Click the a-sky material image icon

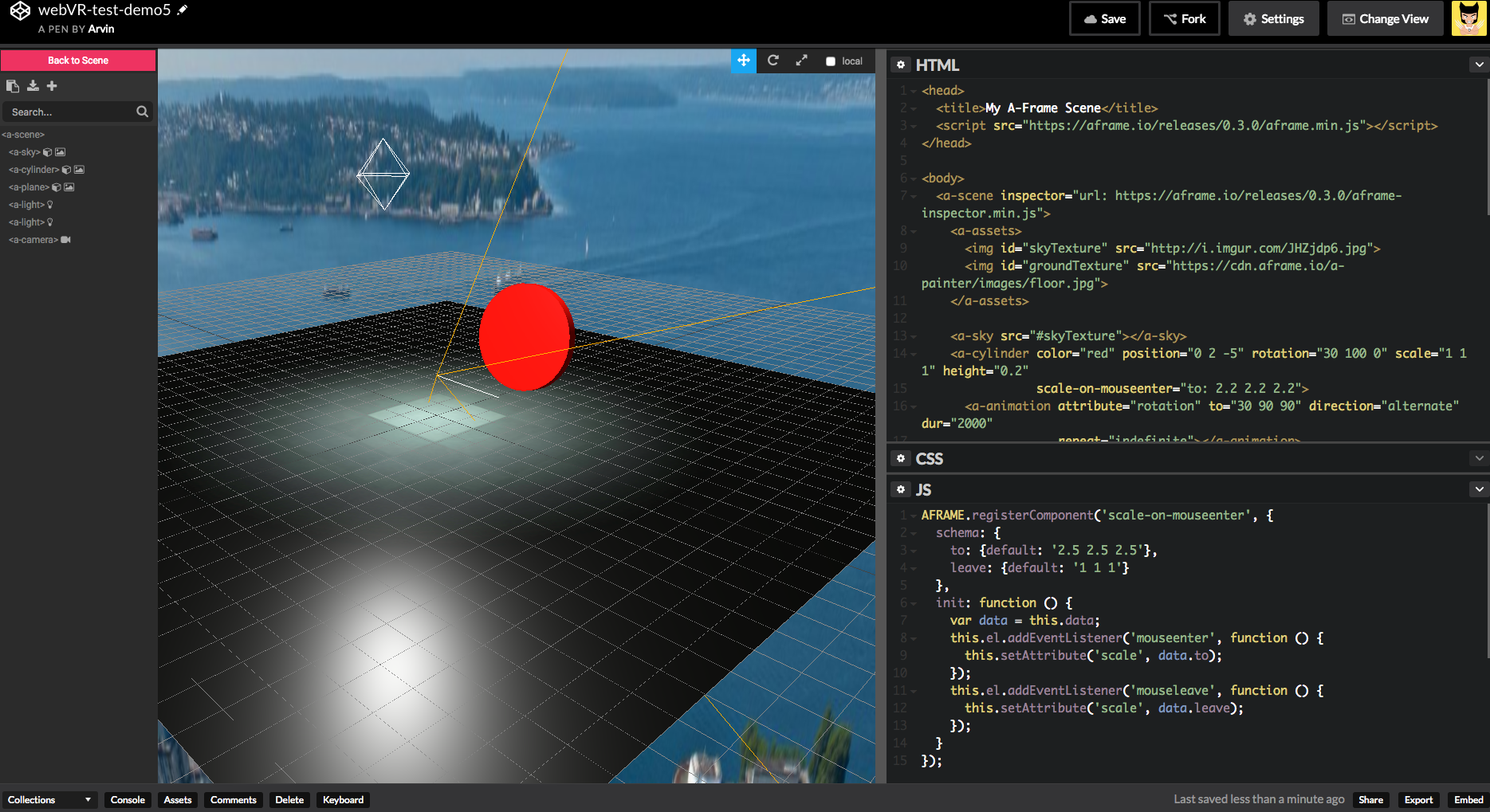click(61, 152)
